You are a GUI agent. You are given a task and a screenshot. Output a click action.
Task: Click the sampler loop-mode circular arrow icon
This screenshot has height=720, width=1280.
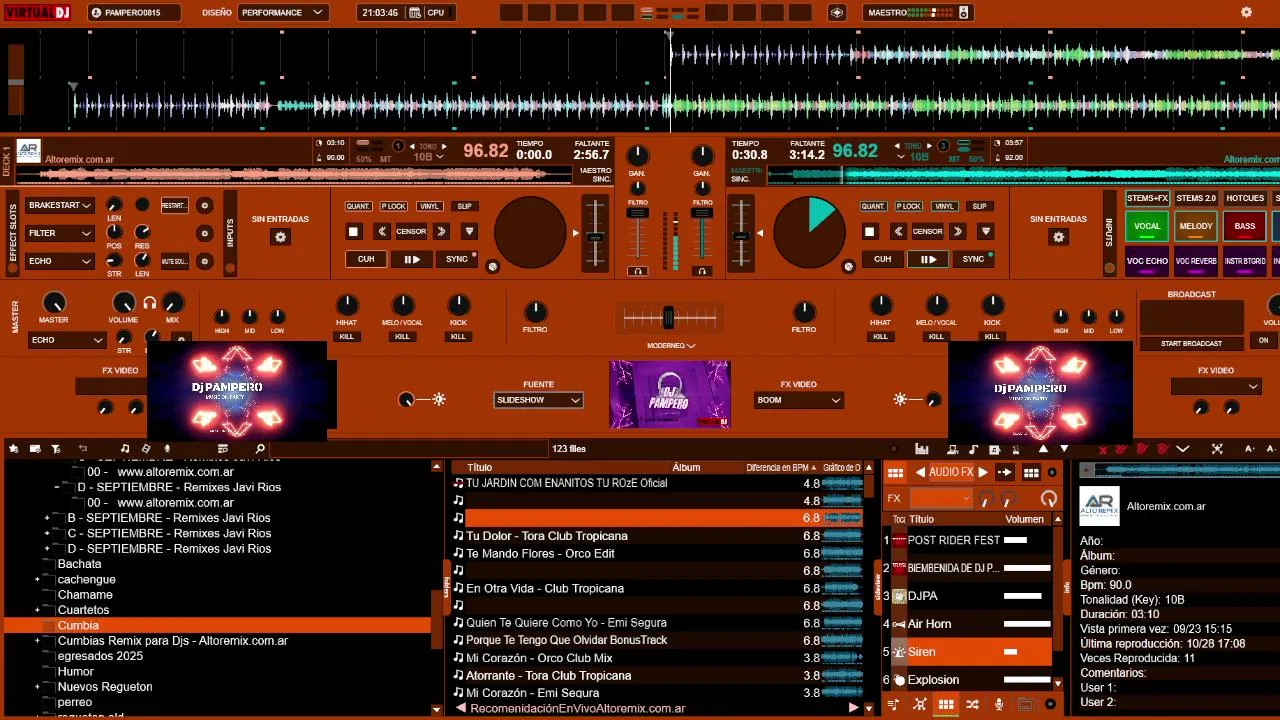tap(1048, 498)
